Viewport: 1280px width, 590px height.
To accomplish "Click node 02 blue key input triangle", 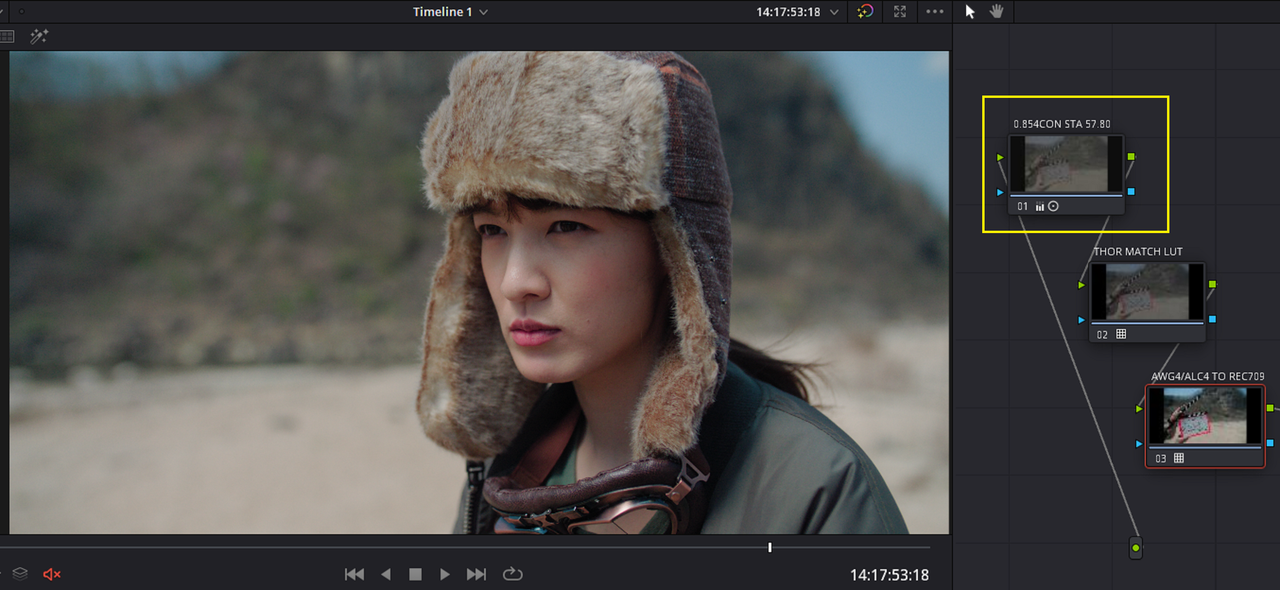I will (1081, 320).
